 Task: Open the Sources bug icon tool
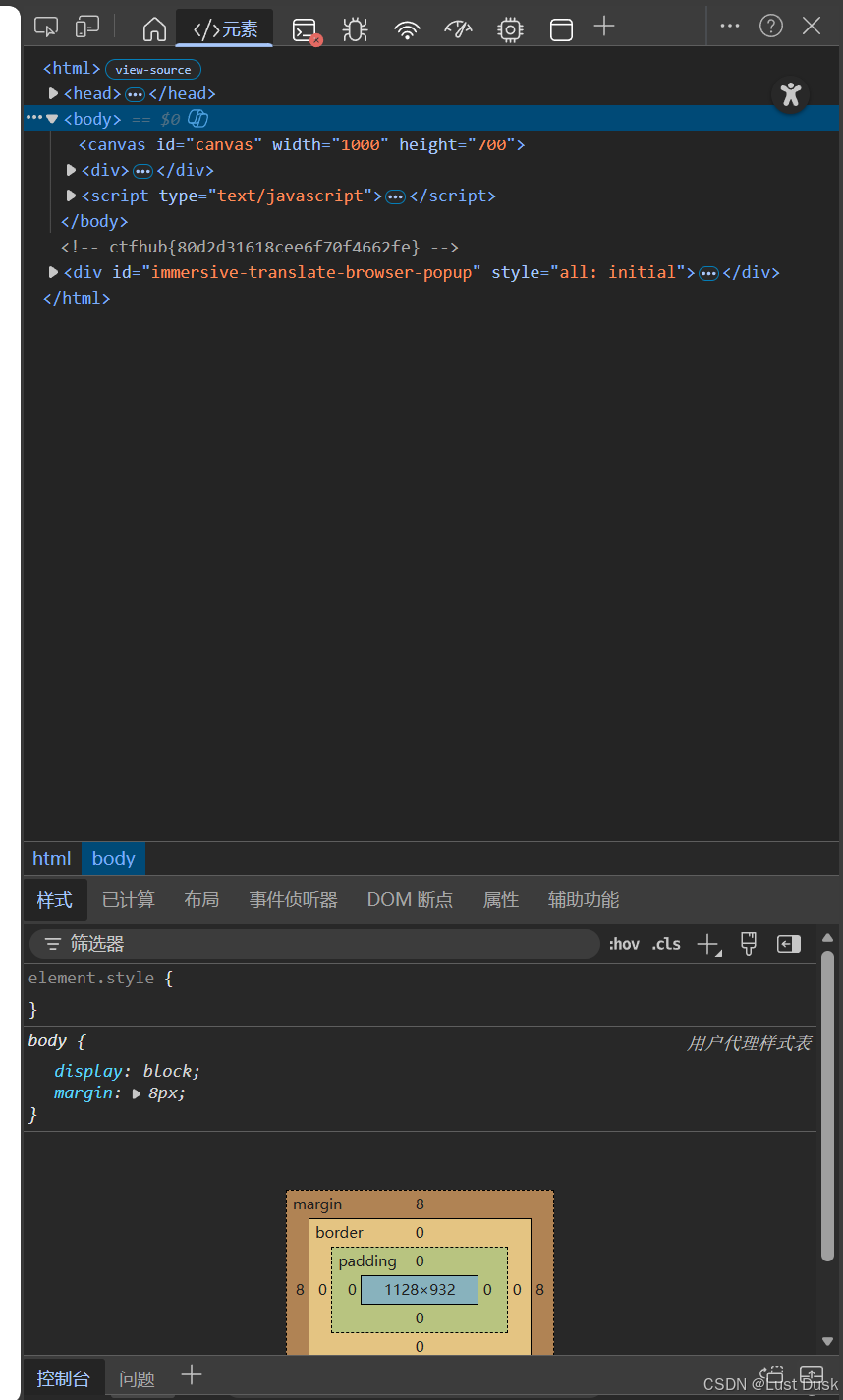coord(355,29)
